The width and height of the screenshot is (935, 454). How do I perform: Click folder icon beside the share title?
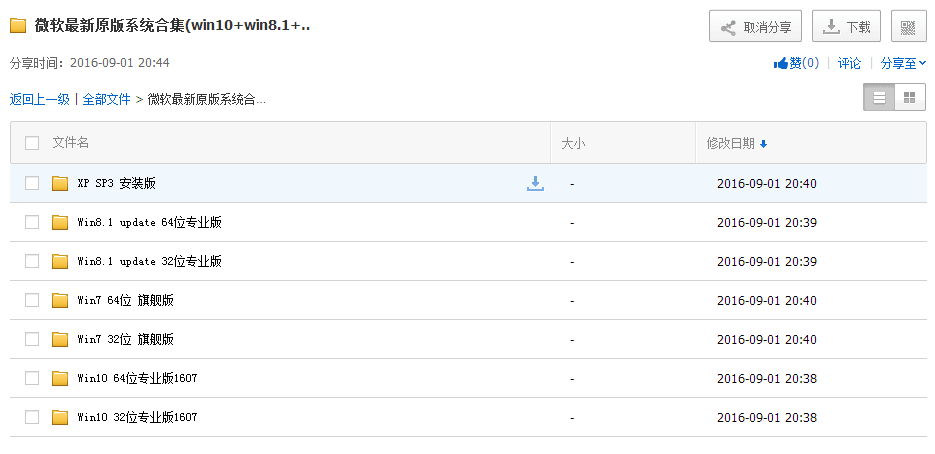[x=18, y=26]
